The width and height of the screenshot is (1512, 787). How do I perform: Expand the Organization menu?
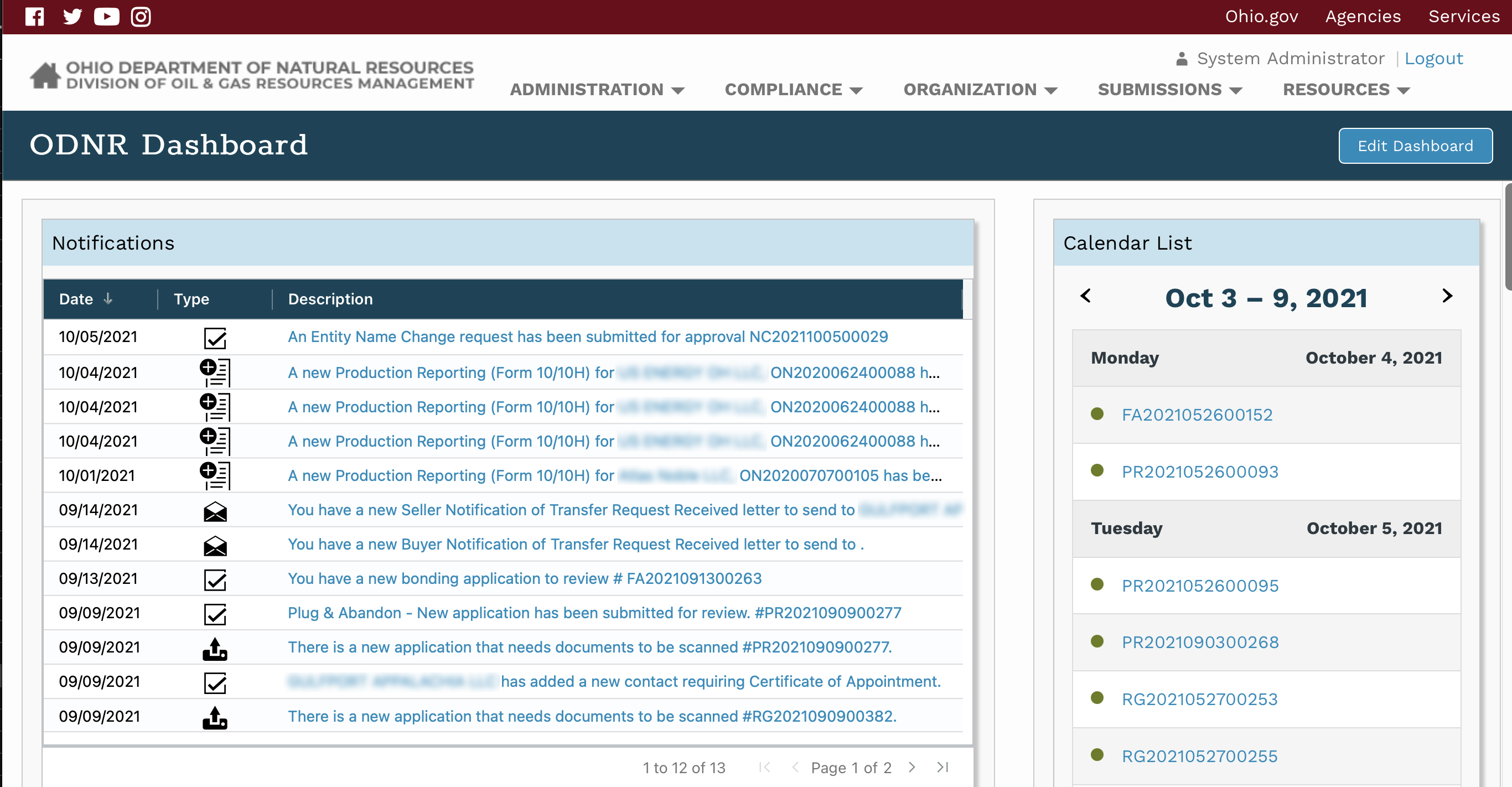(980, 90)
